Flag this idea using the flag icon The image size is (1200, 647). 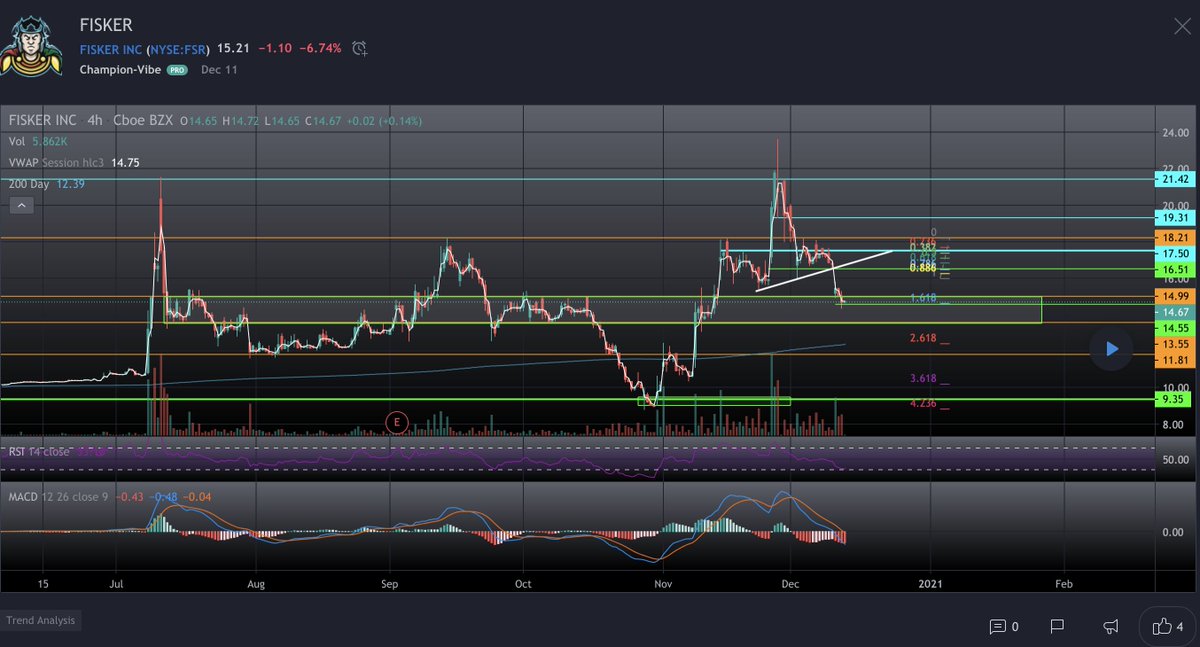[x=1057, y=626]
